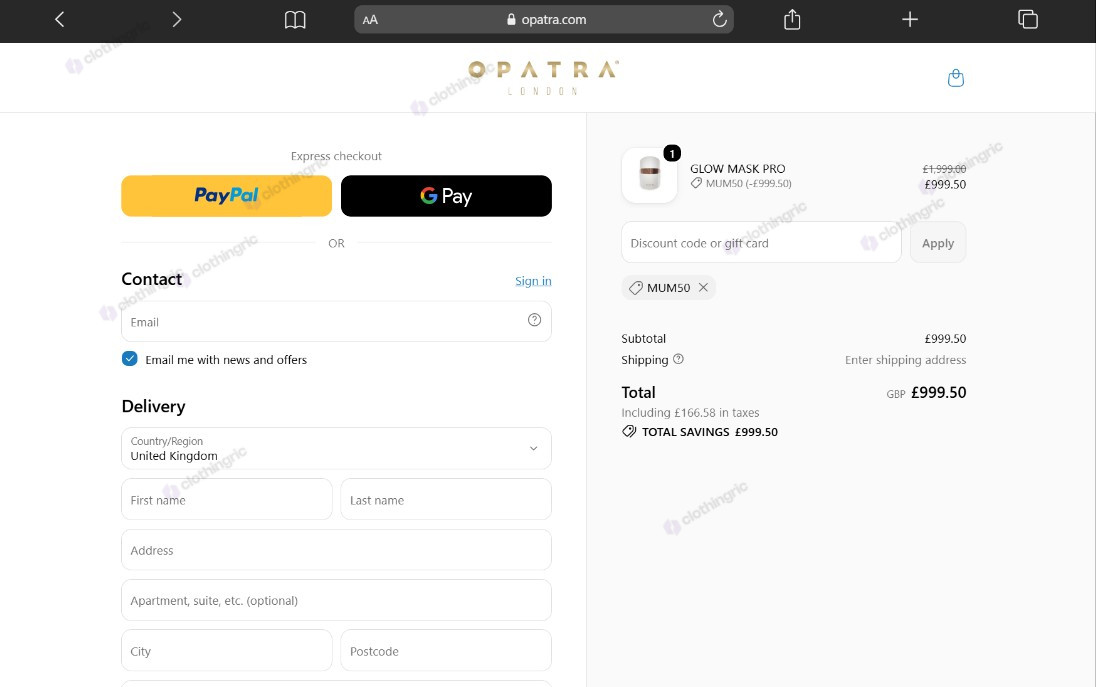Click the GLOW MASK PRO product name
This screenshot has height=687, width=1096.
pos(737,168)
